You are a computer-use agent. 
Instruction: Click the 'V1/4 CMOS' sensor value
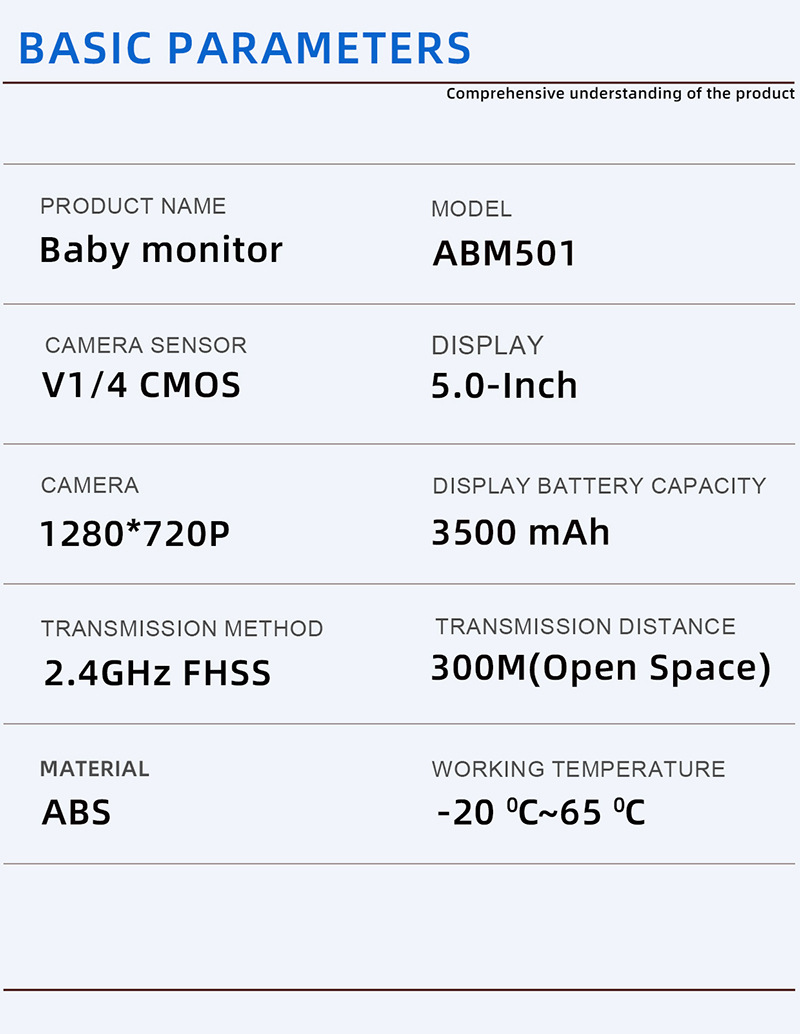141,385
